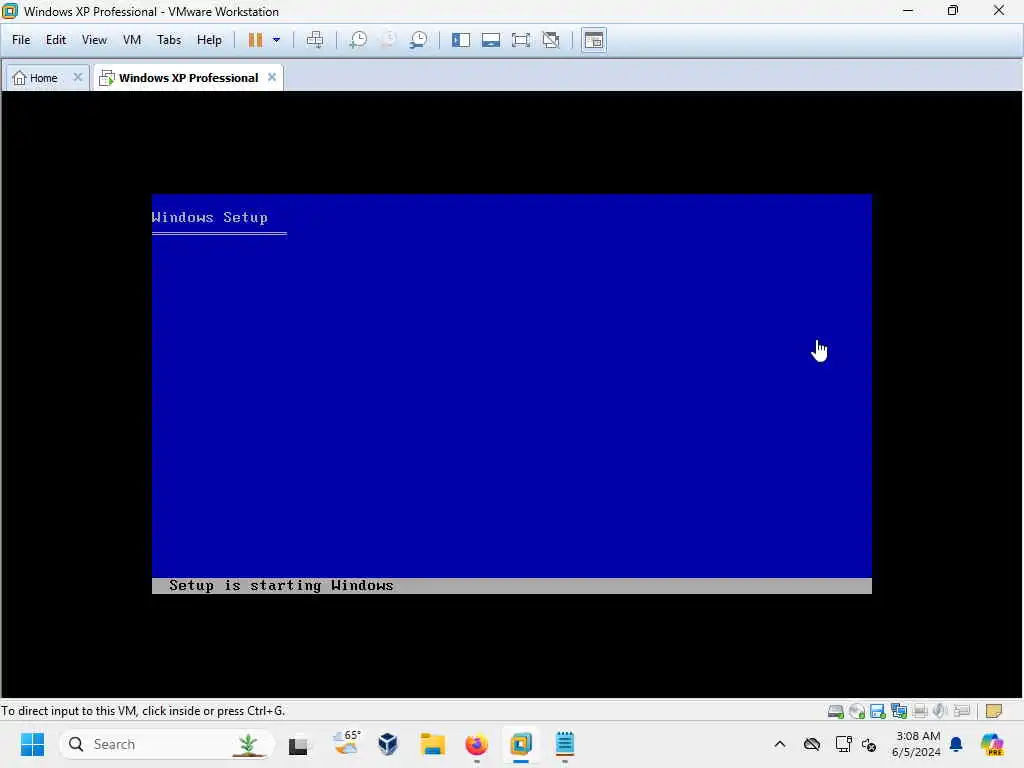
Task: Close the Windows XP Professional tab
Action: [272, 77]
